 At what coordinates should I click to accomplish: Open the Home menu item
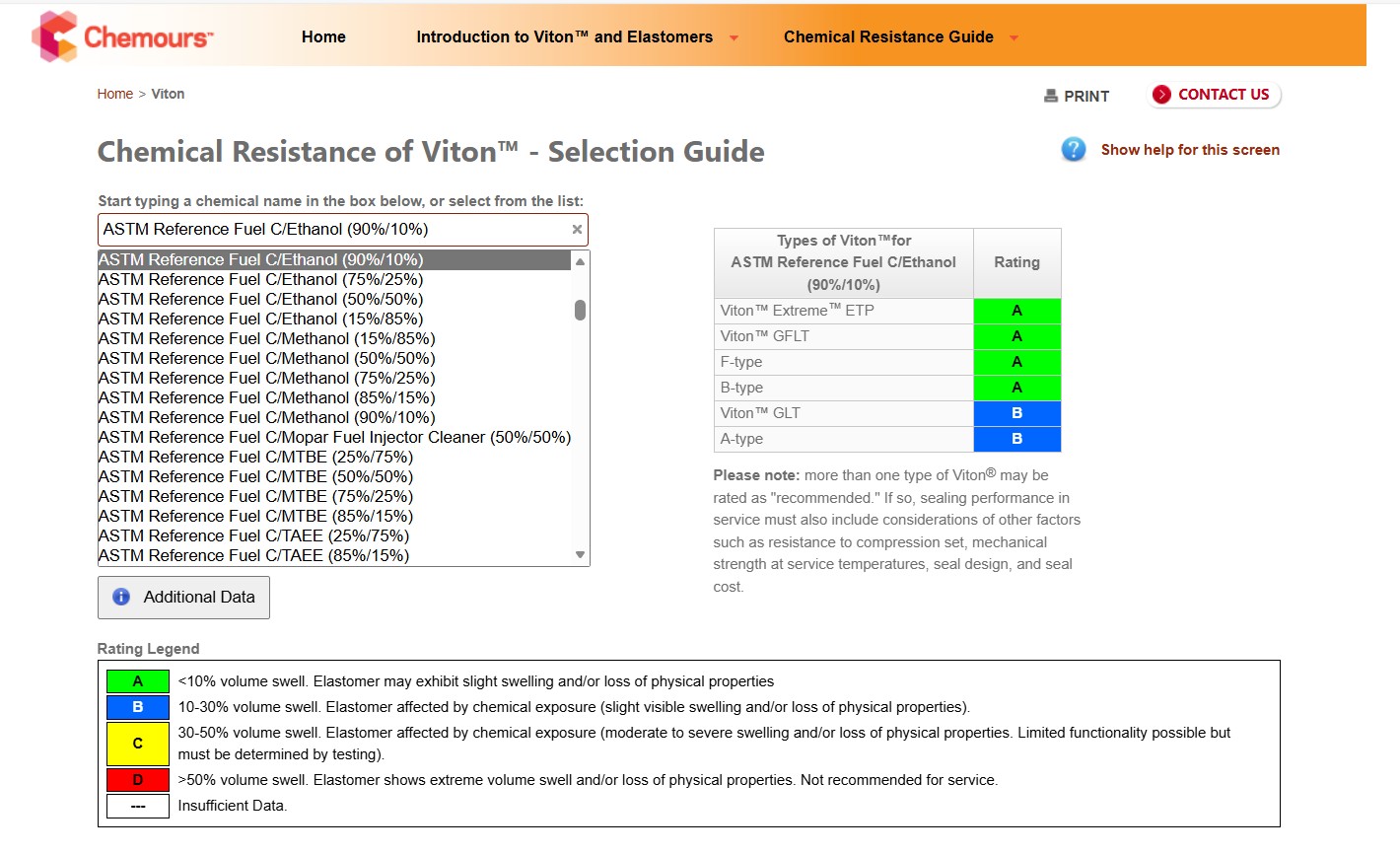(x=323, y=37)
